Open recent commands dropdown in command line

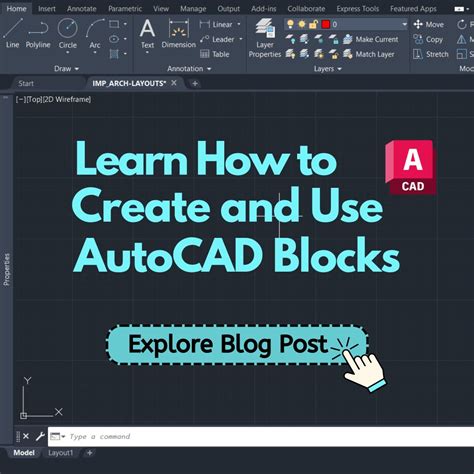[x=58, y=436]
